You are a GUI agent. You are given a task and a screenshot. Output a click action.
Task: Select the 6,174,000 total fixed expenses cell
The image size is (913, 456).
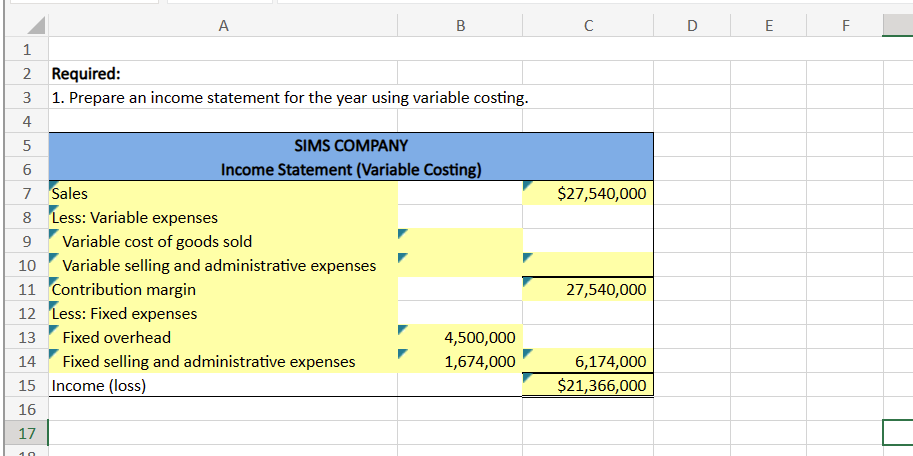click(588, 362)
